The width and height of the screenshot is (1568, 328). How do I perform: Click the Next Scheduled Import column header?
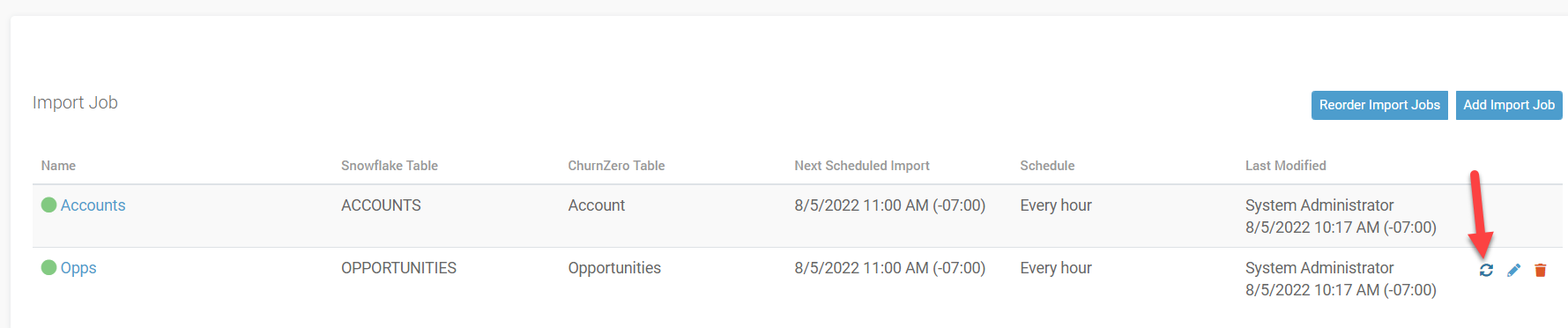(862, 166)
